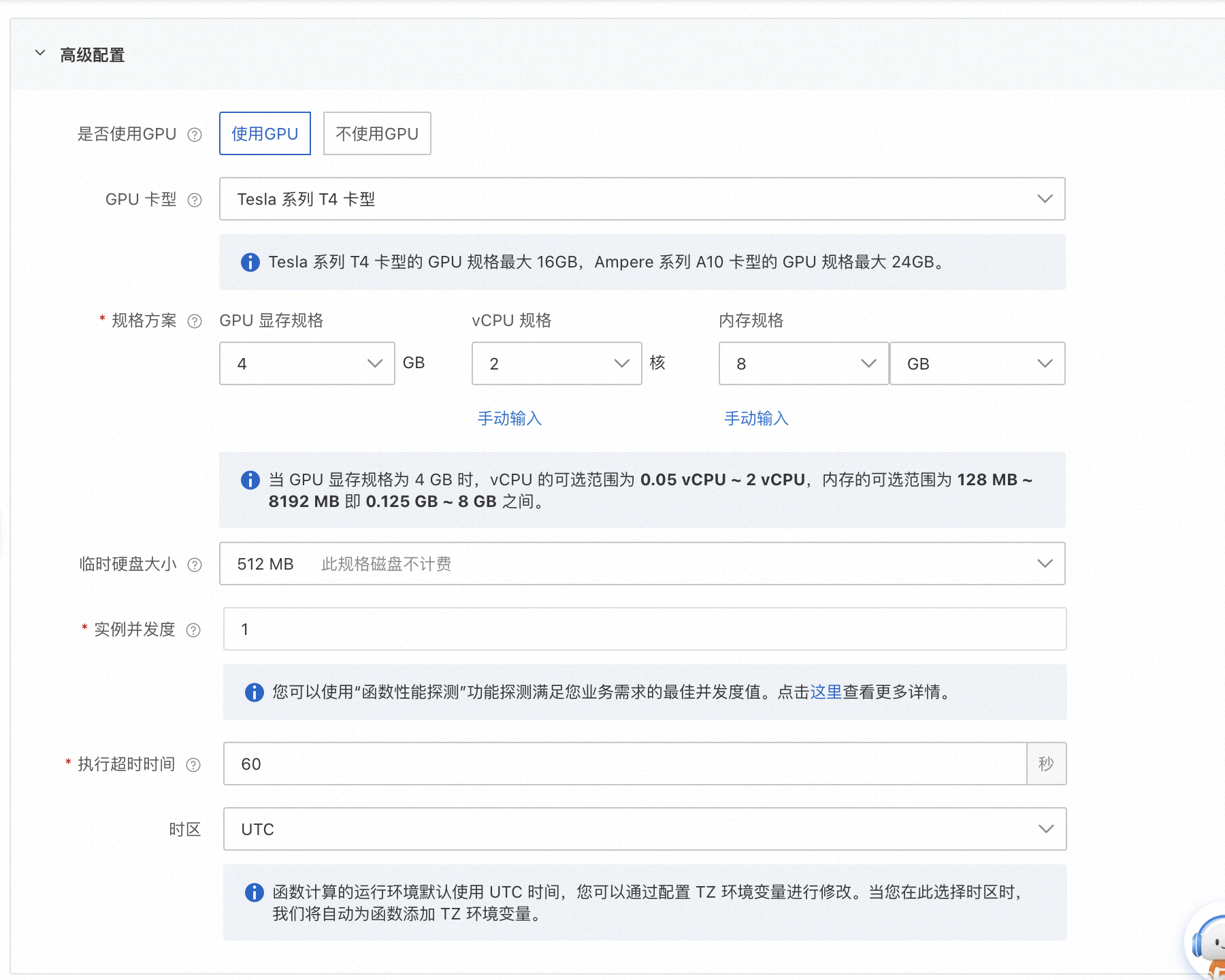Open the 临时硬盘大小 512 MB dropdown
1225x980 pixels.
642,563
